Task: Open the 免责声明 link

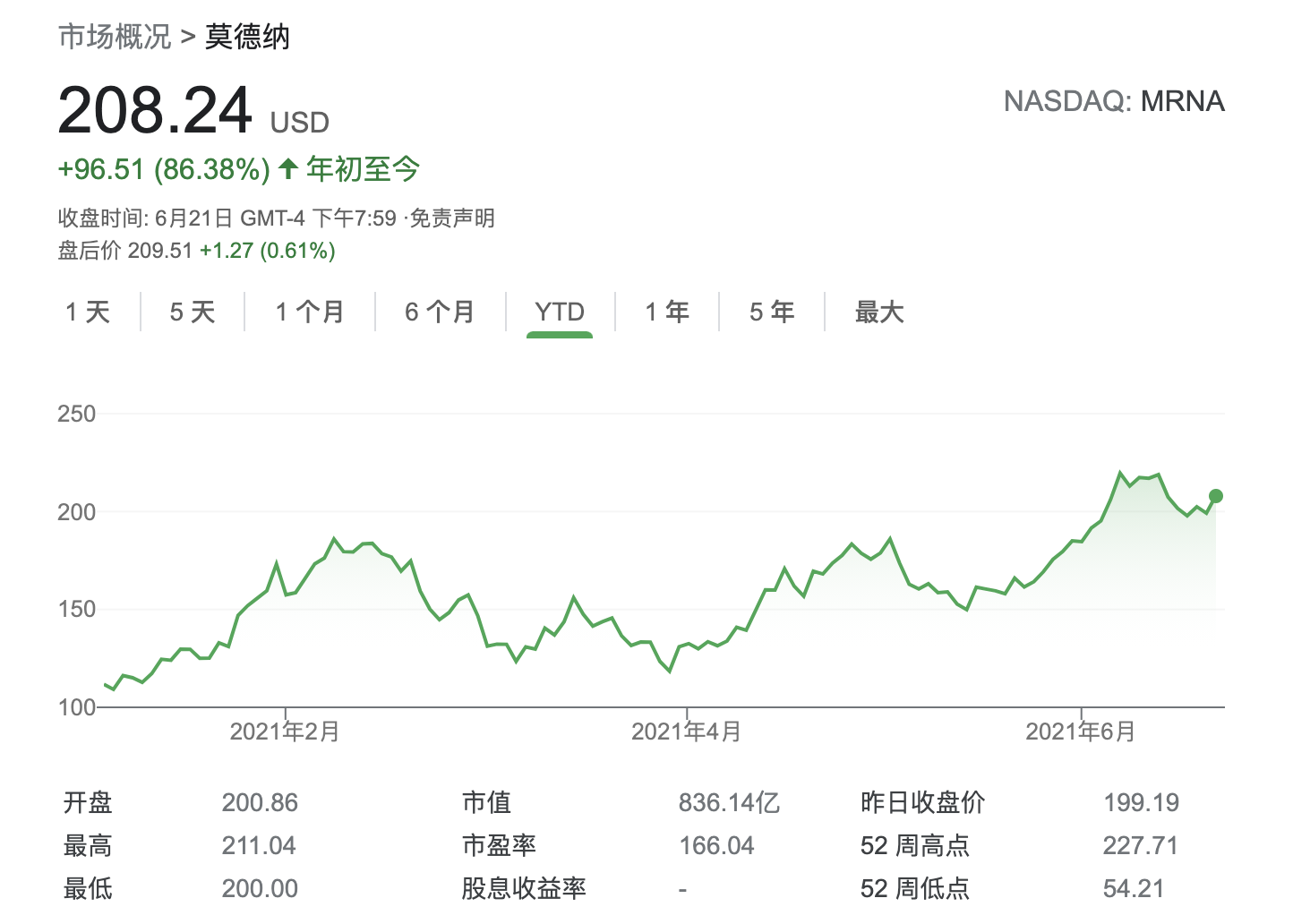Action: point(452,218)
